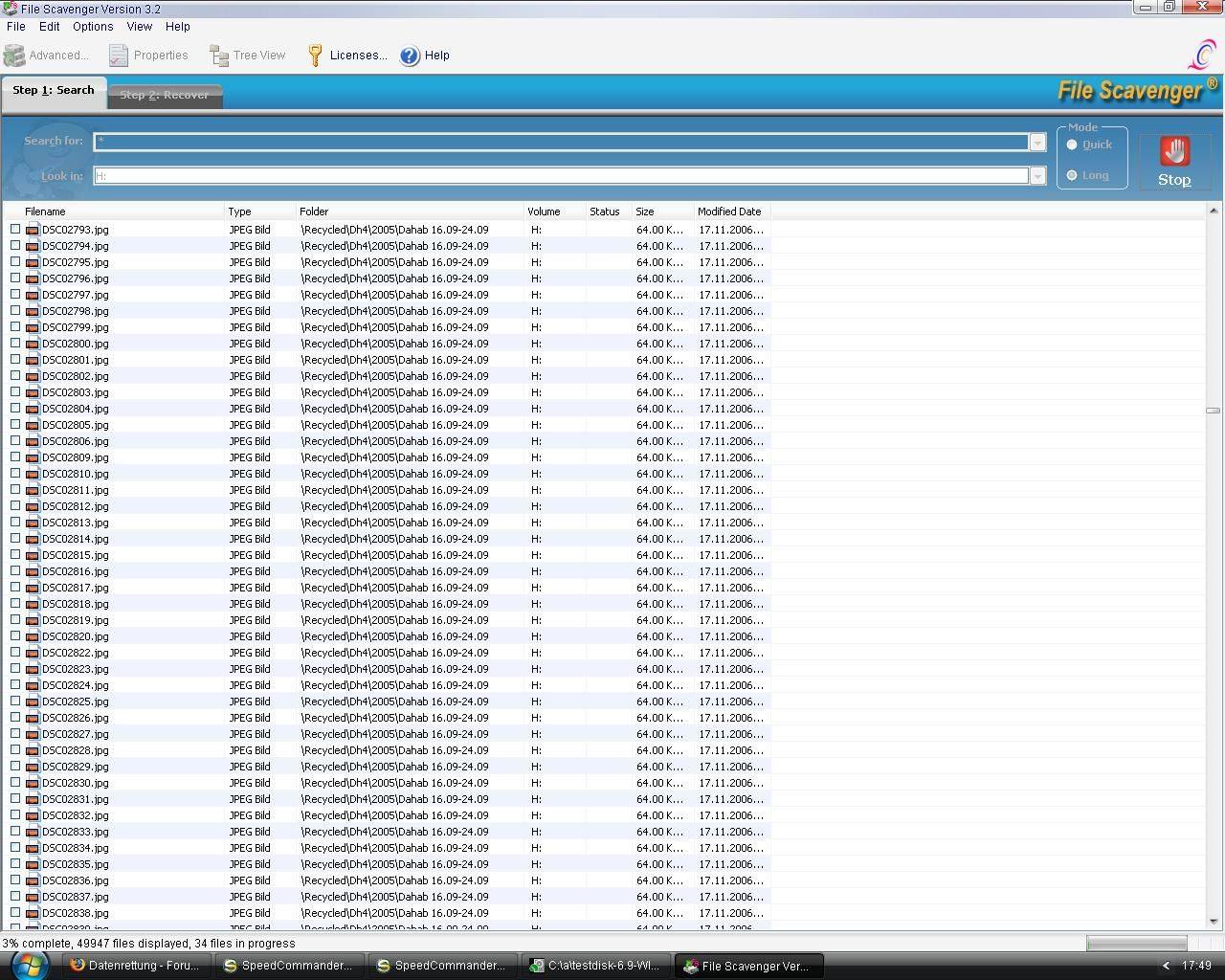Screen dimensions: 1225x980
Task: Click the file icon of DSC02820.jpg
Action: tap(32, 636)
